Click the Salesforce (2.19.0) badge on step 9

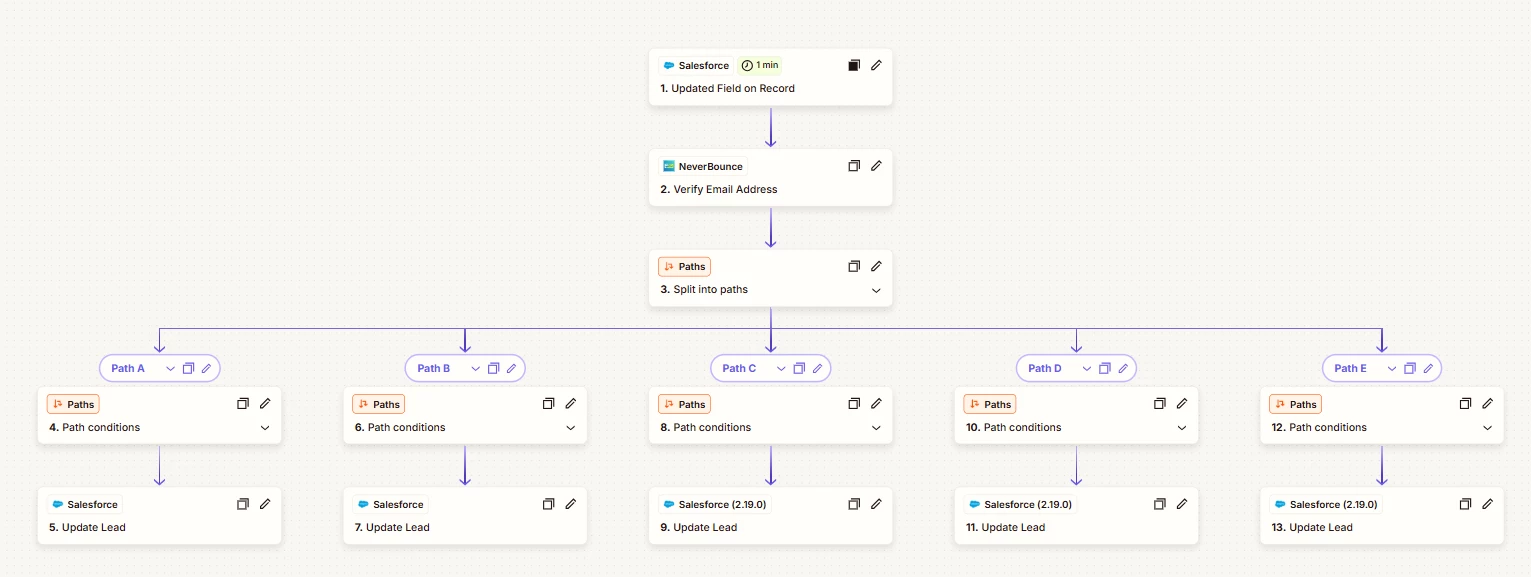(x=714, y=505)
